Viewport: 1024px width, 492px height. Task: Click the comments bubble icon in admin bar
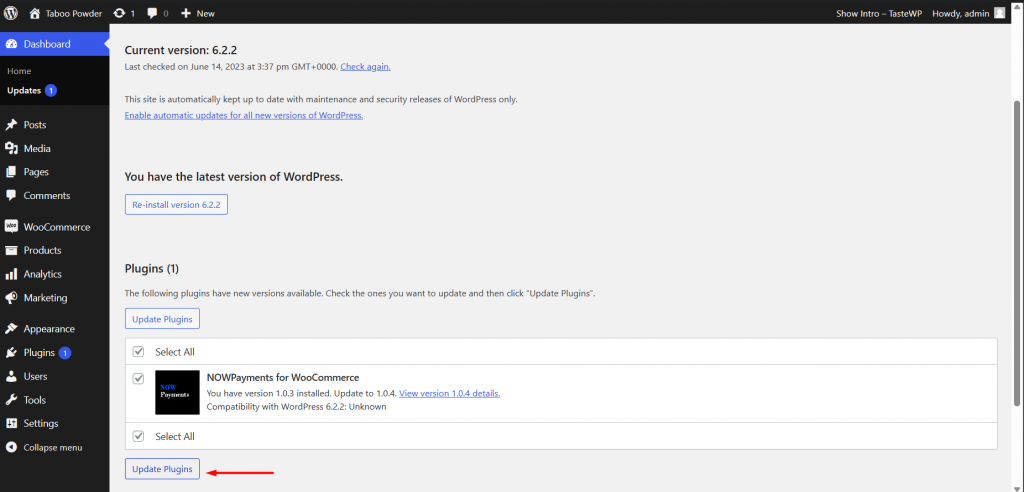pos(153,13)
